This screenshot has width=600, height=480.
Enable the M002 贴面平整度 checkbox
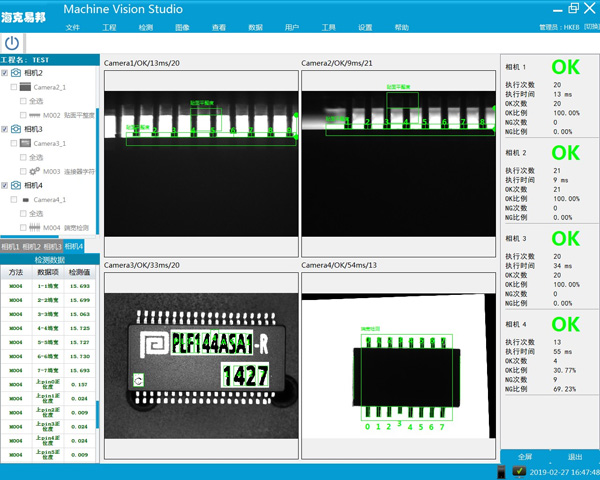pos(24,115)
